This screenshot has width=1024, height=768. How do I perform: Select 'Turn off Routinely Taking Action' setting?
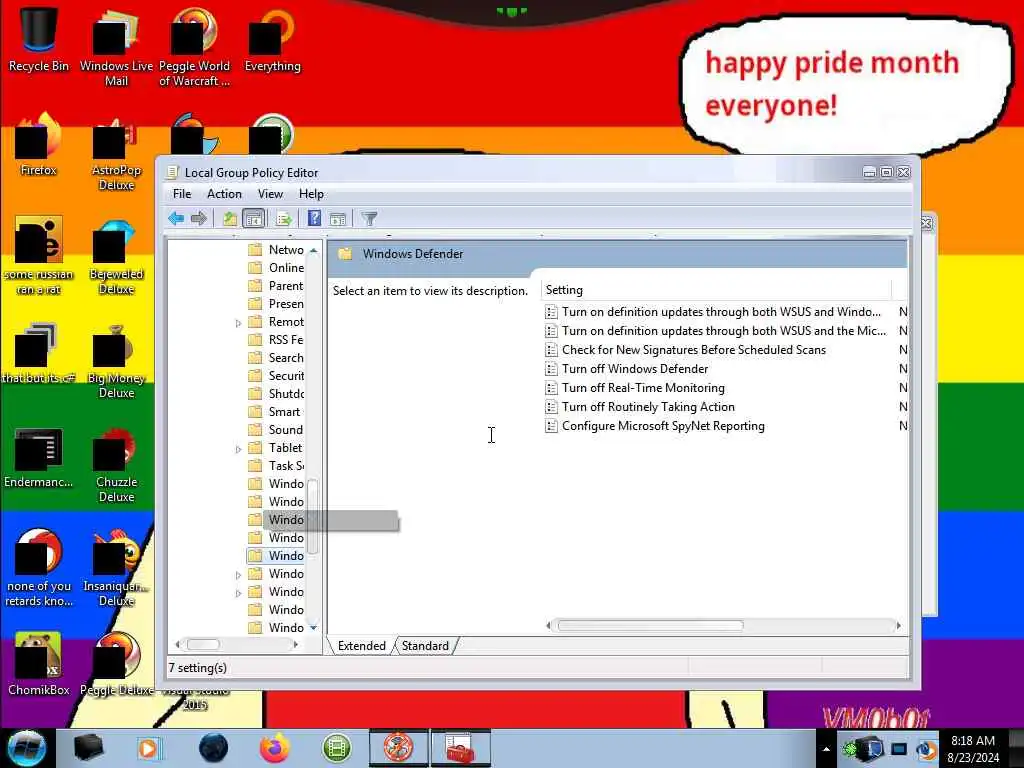click(x=648, y=407)
